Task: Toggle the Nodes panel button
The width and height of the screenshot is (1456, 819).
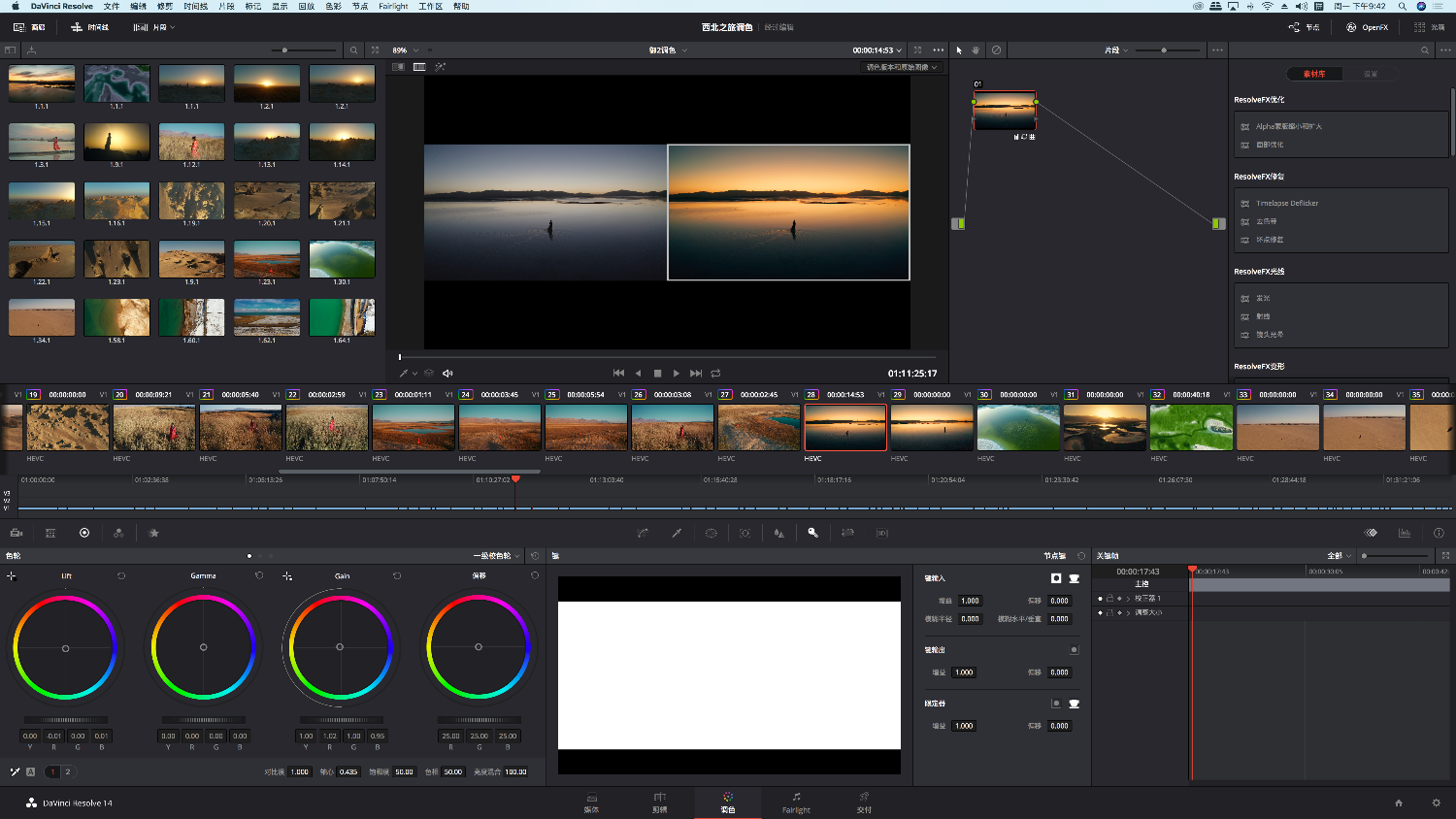Action: [1304, 27]
